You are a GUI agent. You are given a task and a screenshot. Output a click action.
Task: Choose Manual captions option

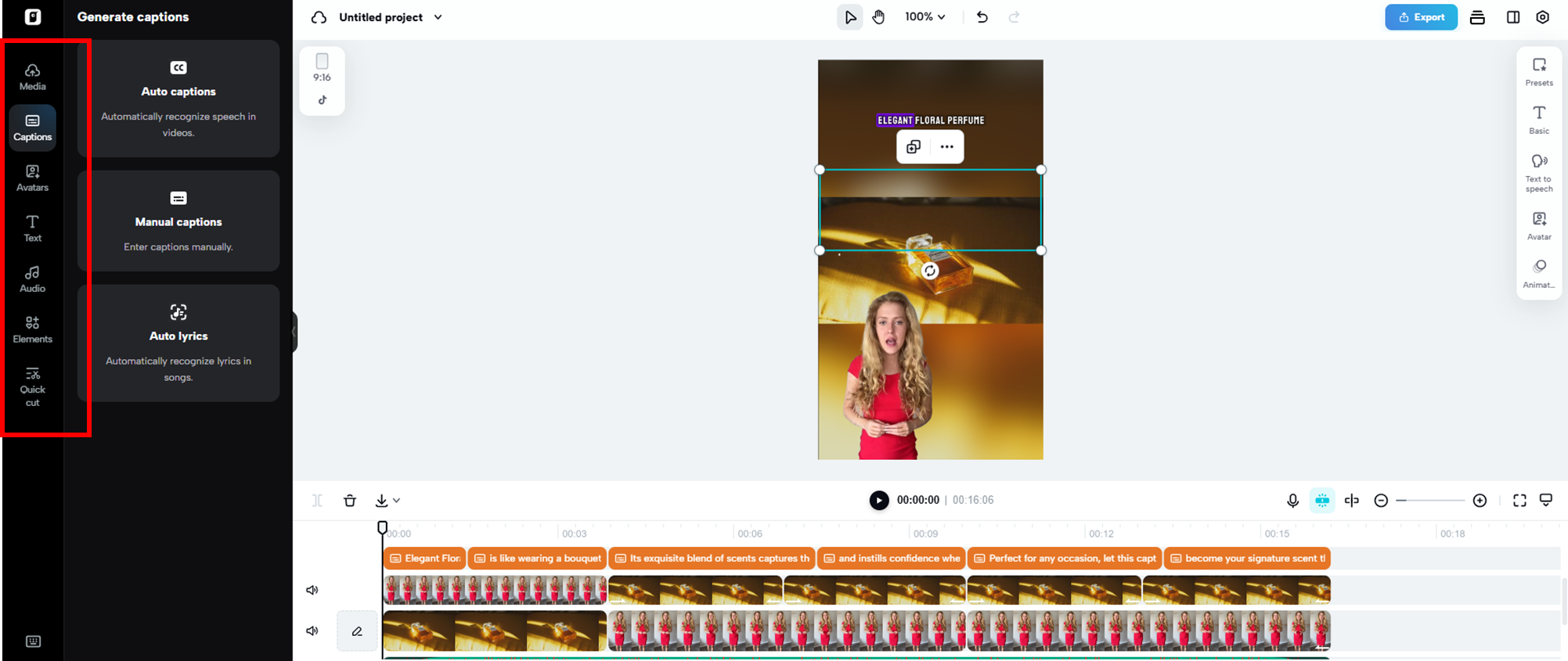[x=178, y=221]
